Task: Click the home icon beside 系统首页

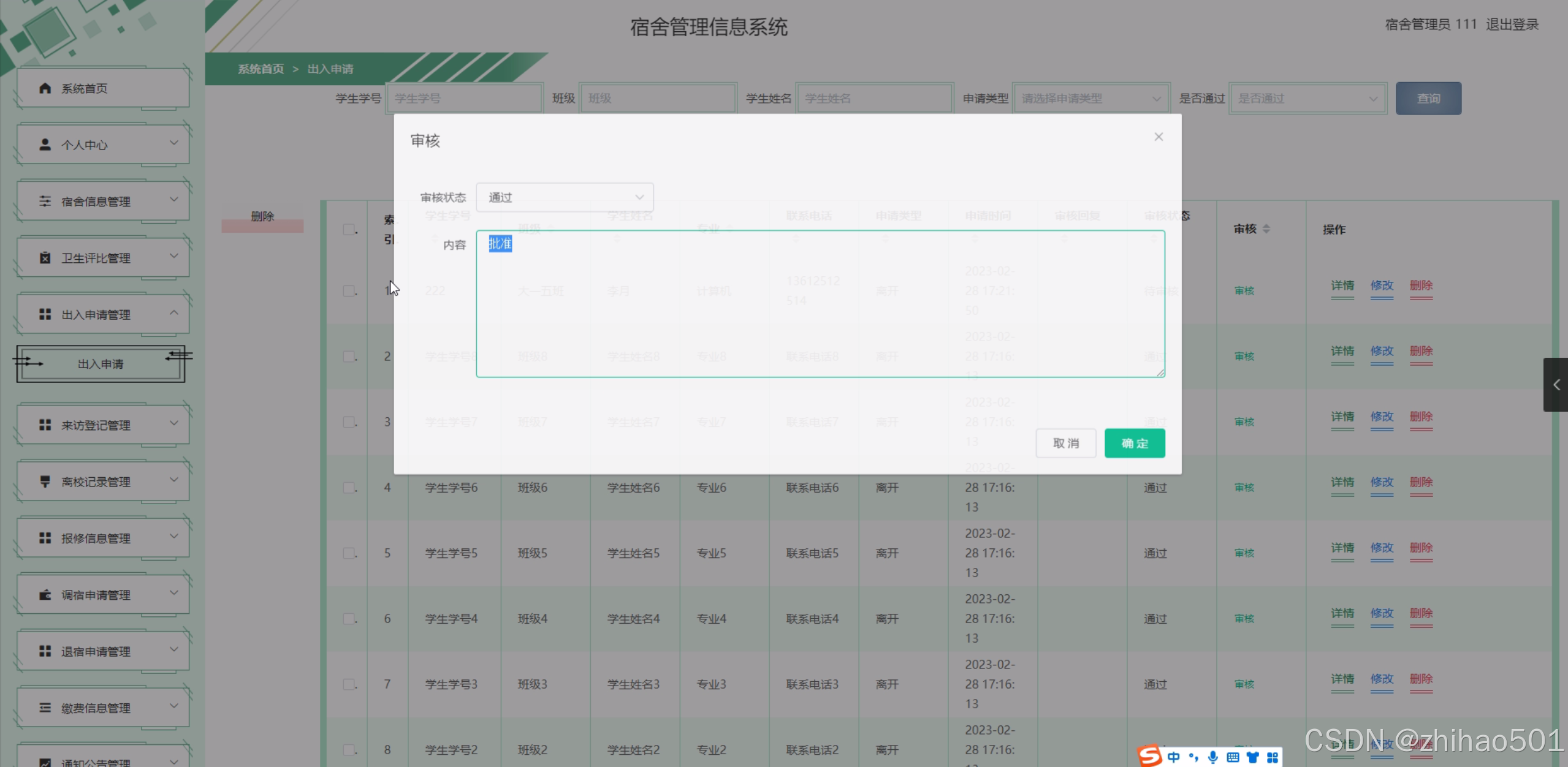Action: point(45,88)
